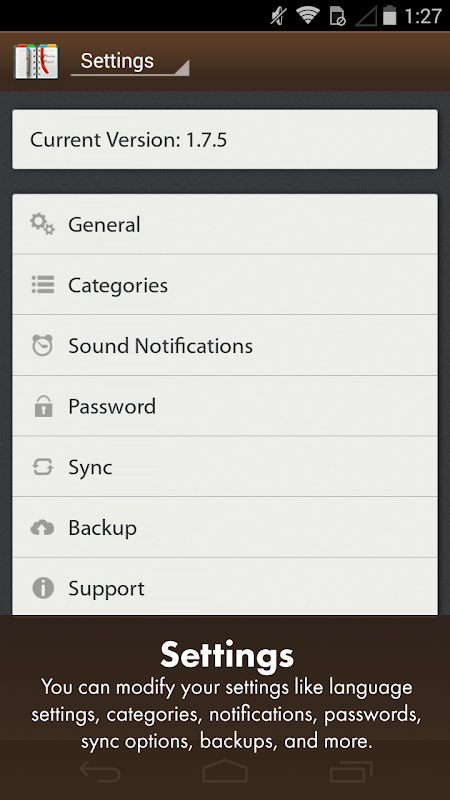Screen dimensions: 450x800
Task: Tap the circular arrows Sync icon
Action: [43, 467]
